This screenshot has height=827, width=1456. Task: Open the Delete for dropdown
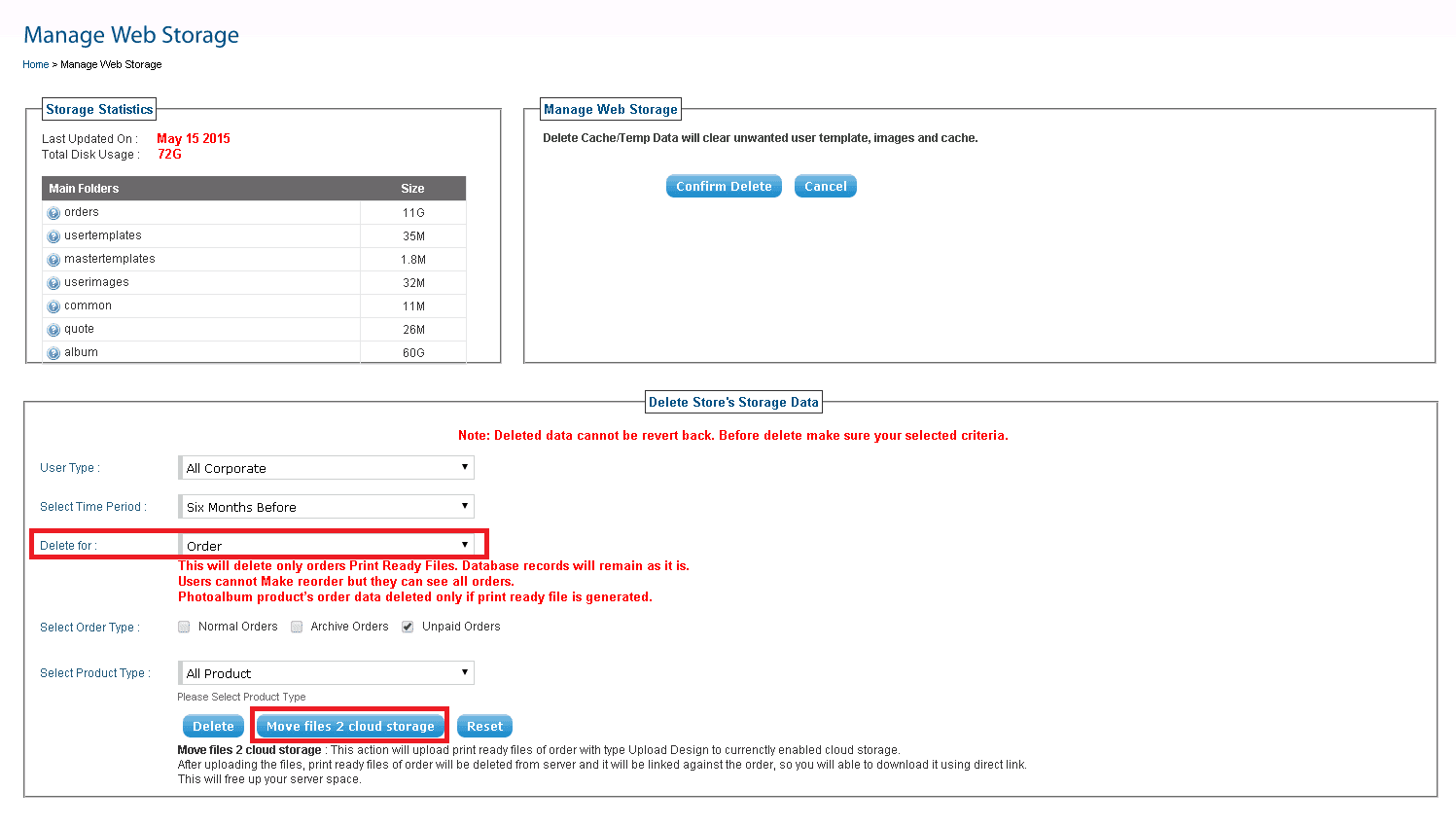(326, 546)
